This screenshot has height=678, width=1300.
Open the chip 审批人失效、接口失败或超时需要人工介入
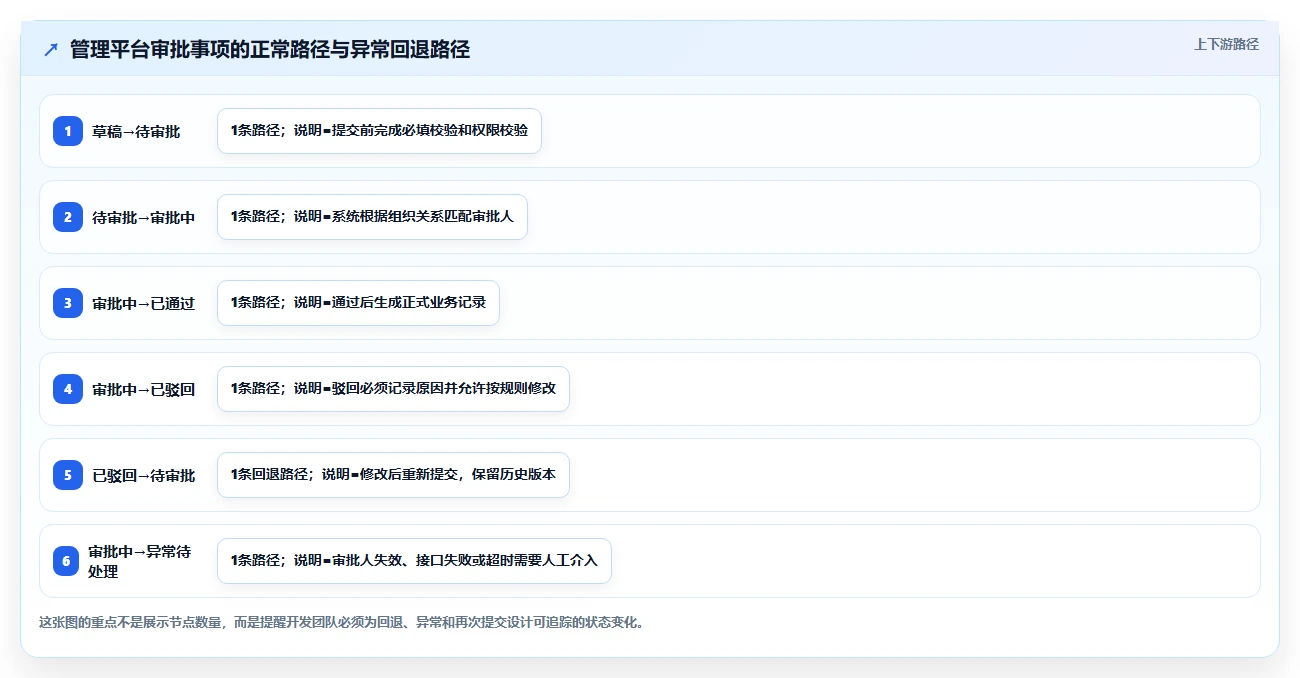(x=414, y=561)
